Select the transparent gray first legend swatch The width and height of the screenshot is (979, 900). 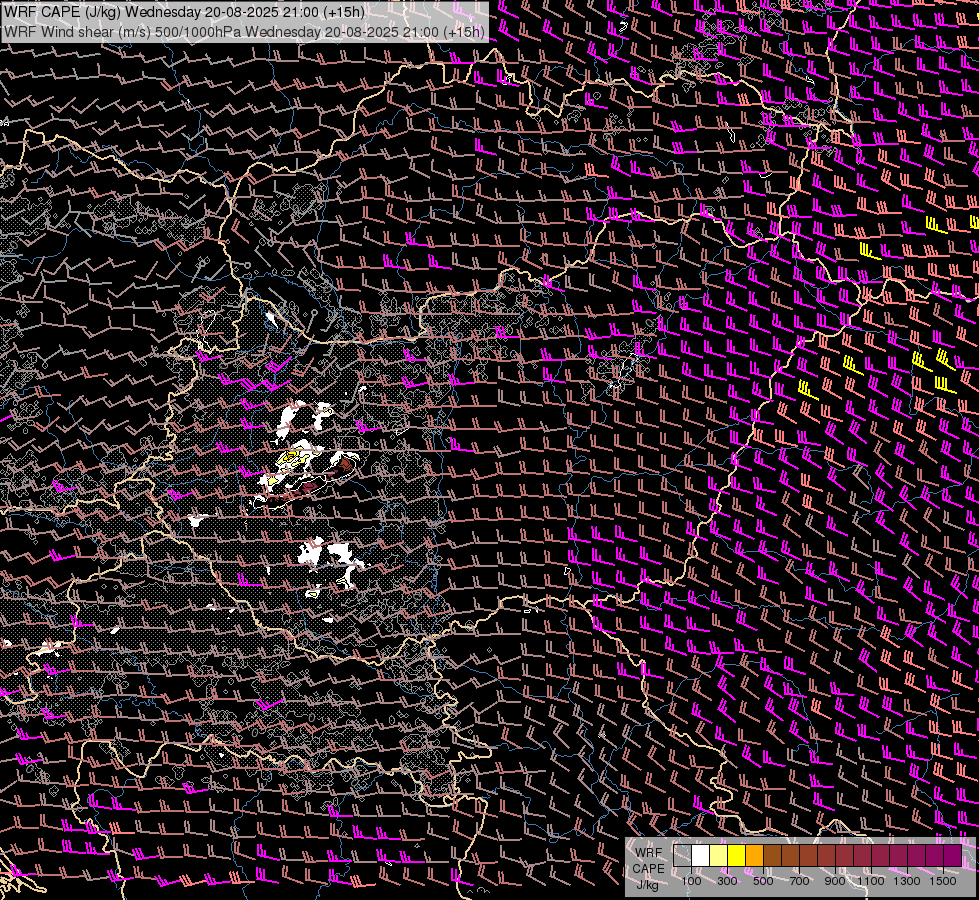[682, 856]
